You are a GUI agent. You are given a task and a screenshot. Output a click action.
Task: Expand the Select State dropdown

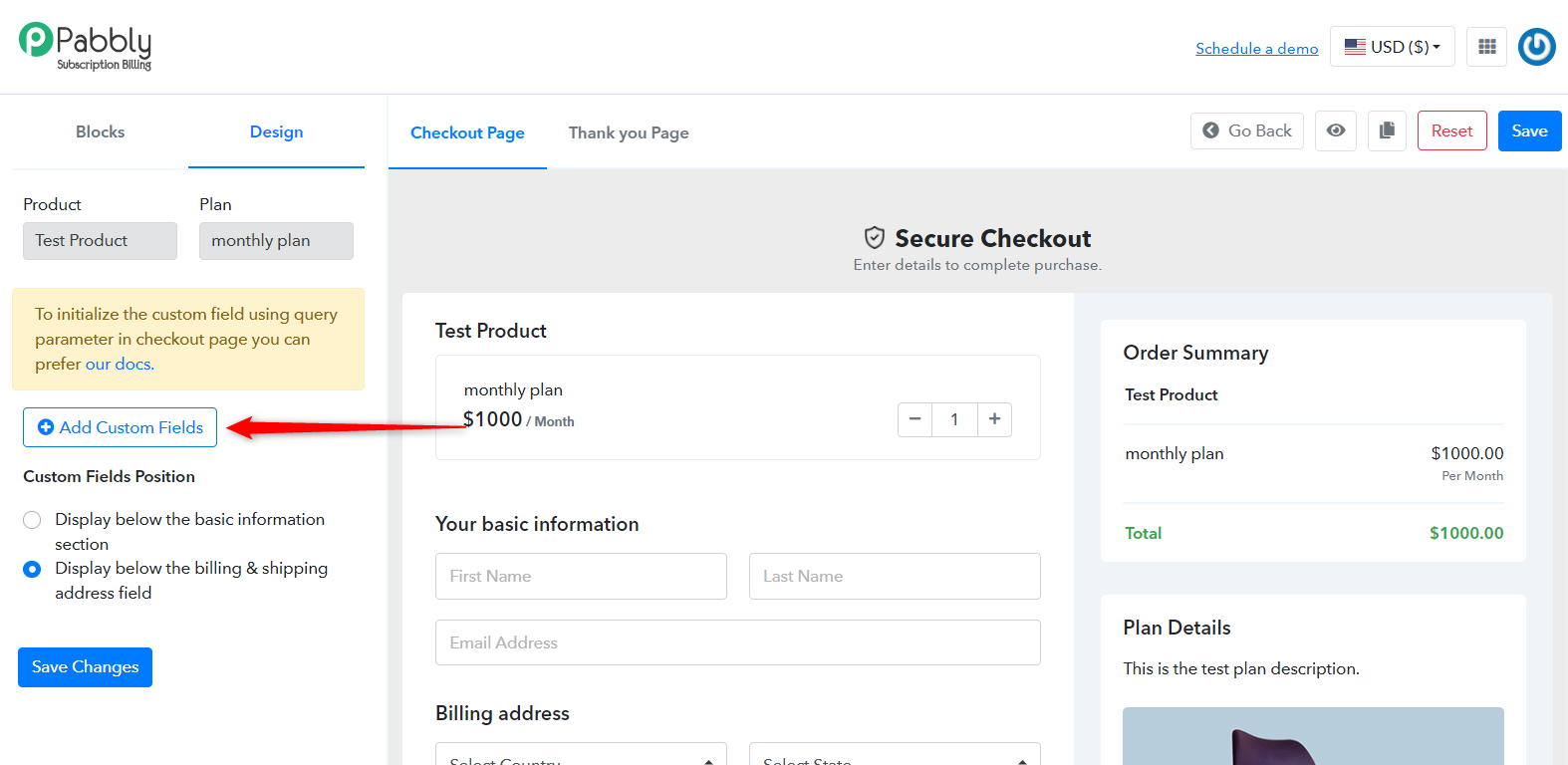coord(895,755)
